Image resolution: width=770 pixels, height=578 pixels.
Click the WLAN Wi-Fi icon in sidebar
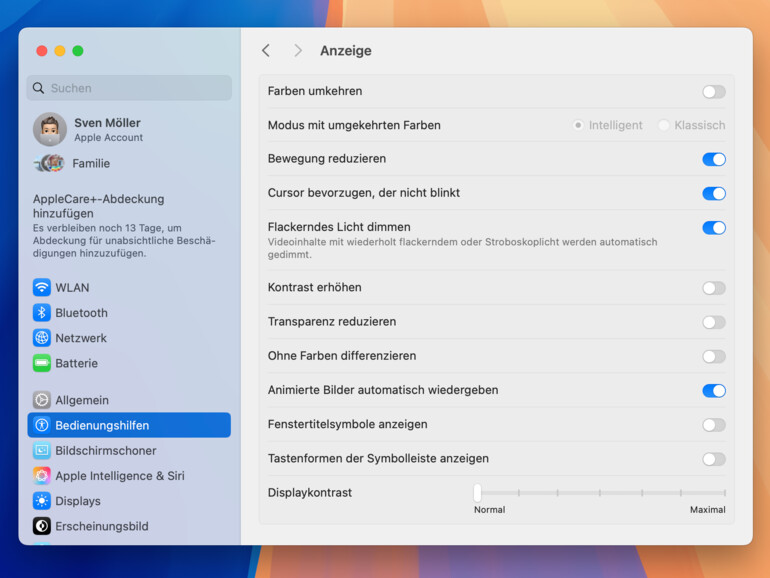[42, 287]
